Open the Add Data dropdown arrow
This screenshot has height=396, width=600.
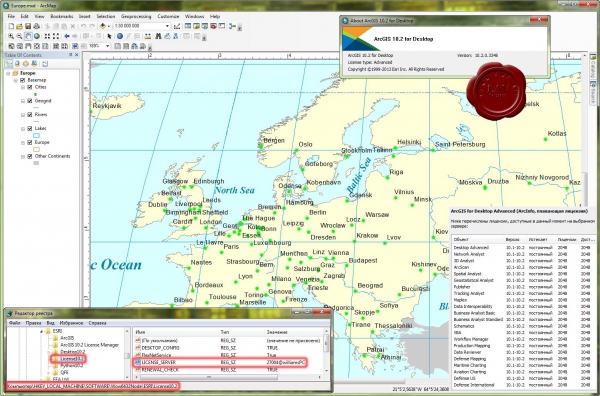tap(109, 26)
